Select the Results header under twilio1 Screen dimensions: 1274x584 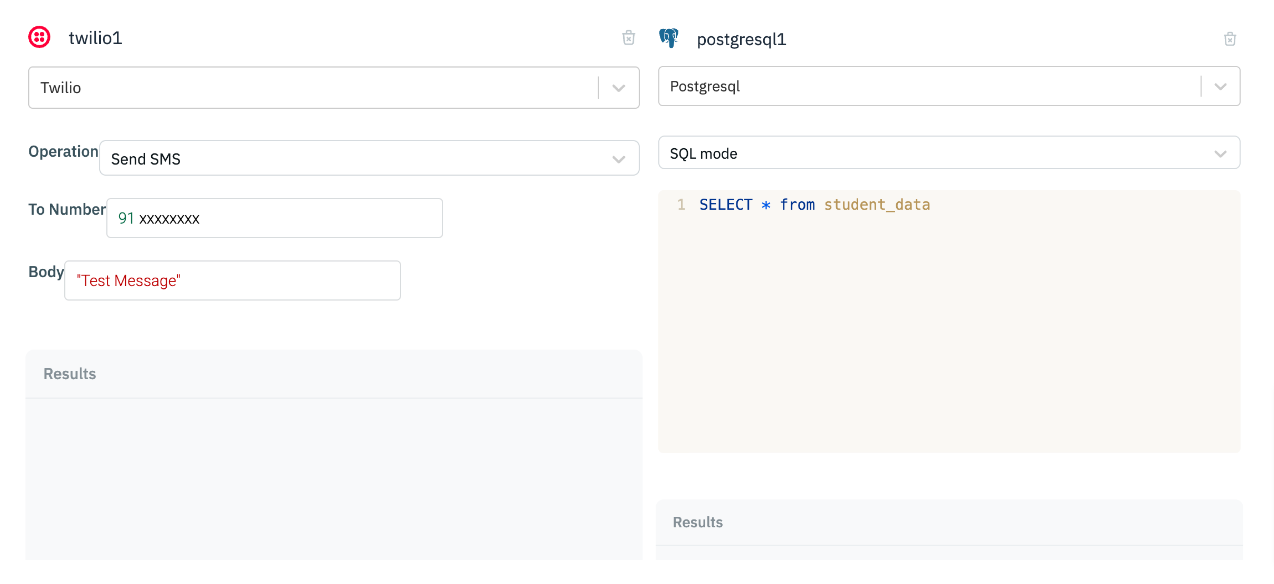pos(70,374)
